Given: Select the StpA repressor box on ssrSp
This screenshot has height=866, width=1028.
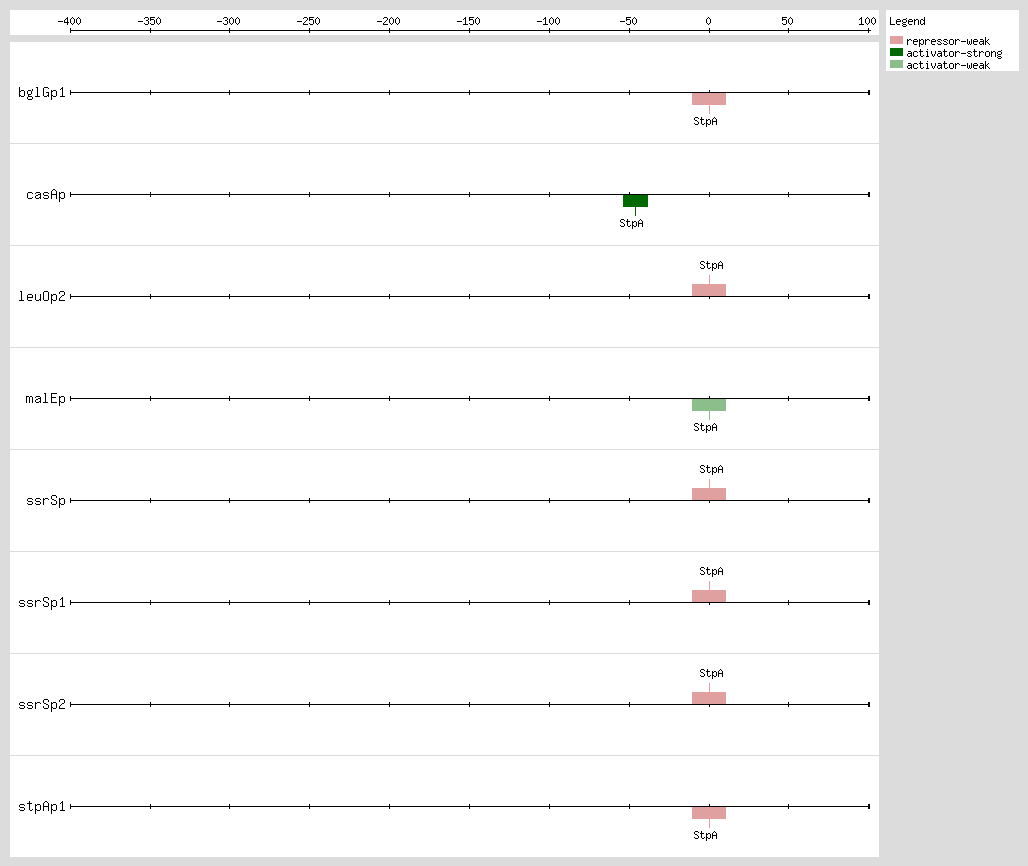Looking at the screenshot, I should (x=709, y=494).
